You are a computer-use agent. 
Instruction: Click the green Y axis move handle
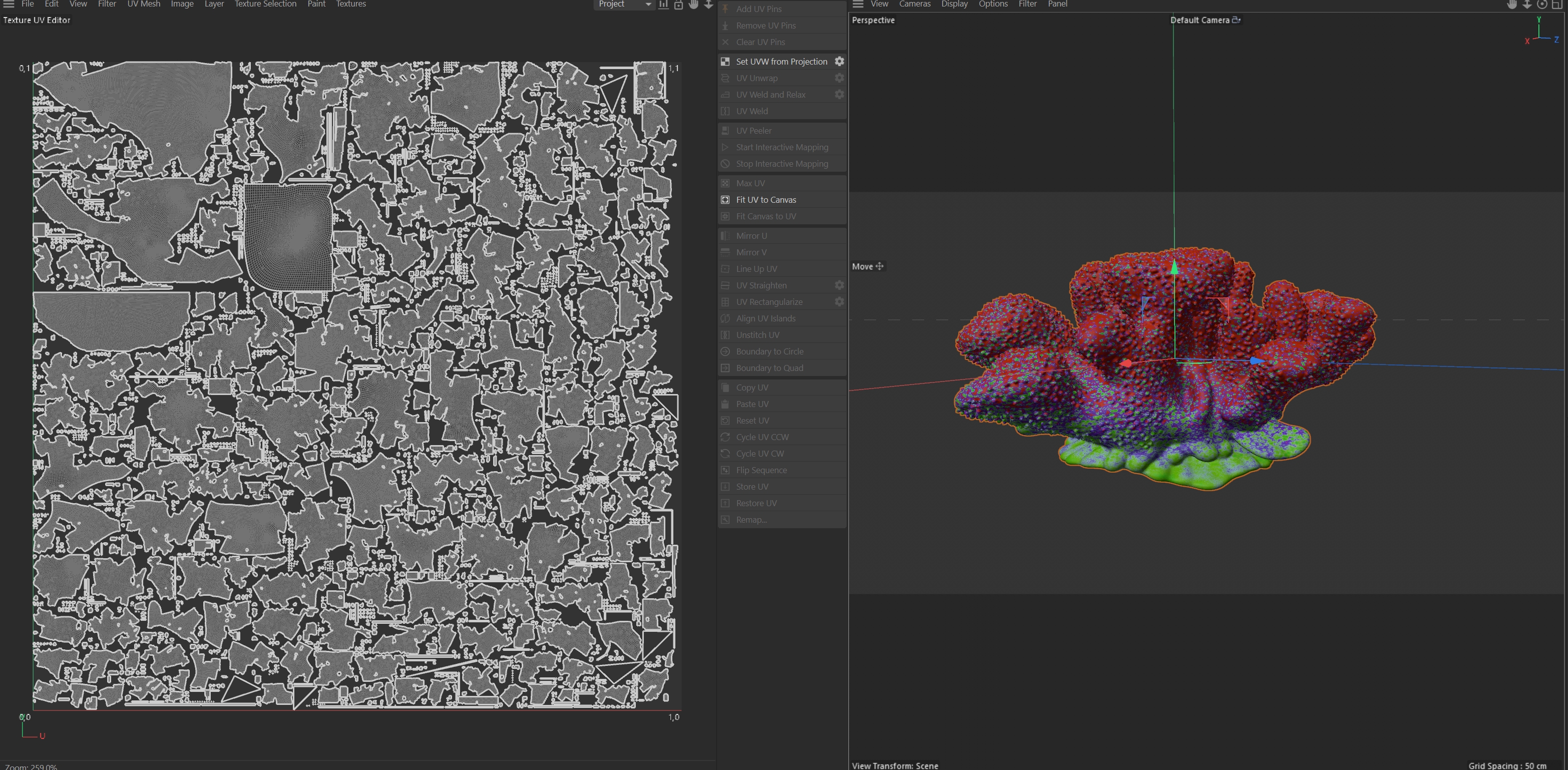pos(1174,267)
